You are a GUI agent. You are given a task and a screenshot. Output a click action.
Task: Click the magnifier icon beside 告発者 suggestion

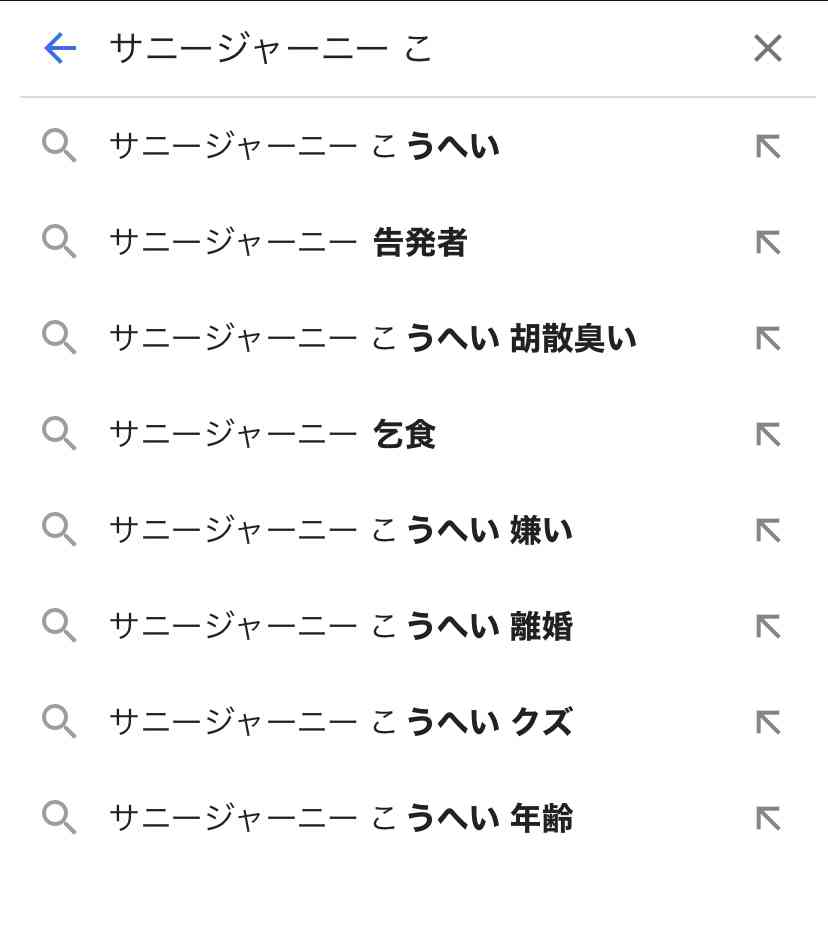coord(59,242)
